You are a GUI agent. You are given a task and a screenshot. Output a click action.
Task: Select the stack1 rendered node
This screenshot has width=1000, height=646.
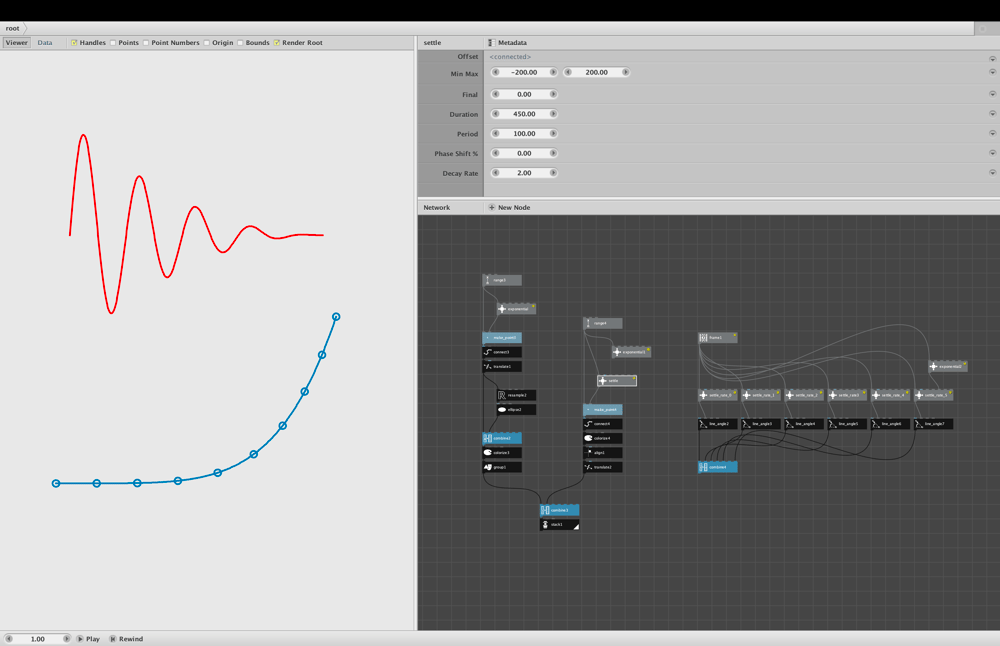point(559,525)
